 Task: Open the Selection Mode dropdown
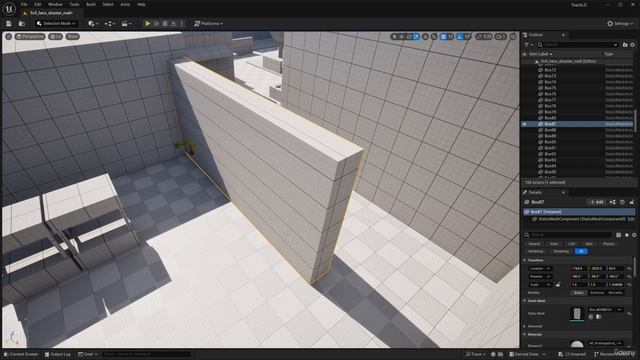click(56, 24)
